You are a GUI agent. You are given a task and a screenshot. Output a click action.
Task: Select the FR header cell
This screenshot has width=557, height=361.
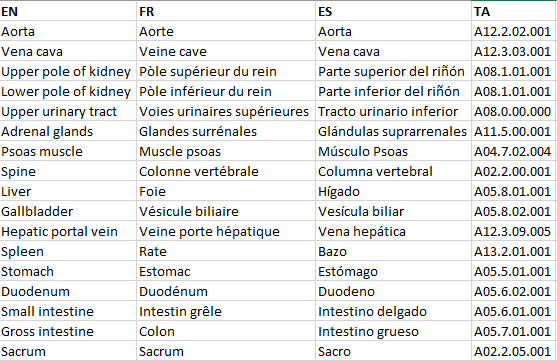tap(226, 11)
